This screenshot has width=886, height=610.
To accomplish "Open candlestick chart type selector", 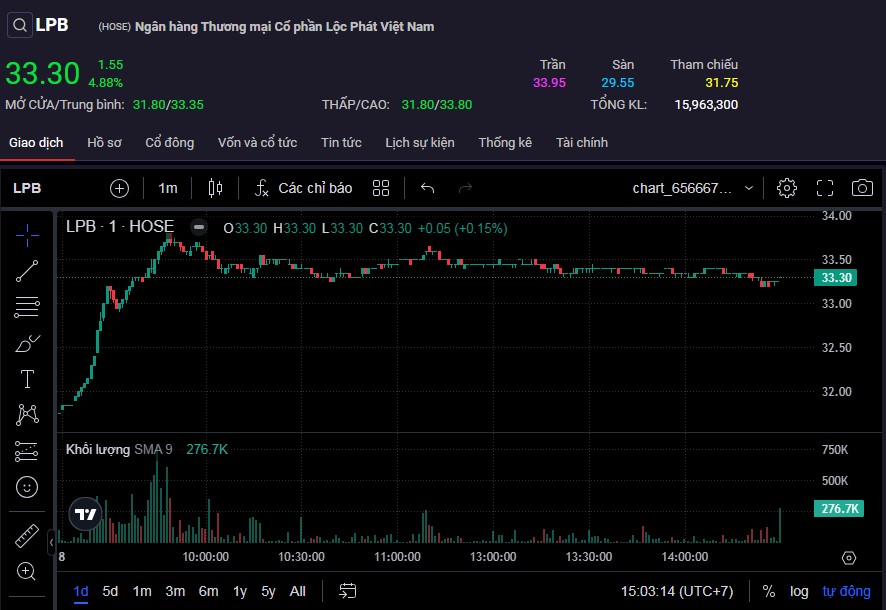I will (x=215, y=188).
